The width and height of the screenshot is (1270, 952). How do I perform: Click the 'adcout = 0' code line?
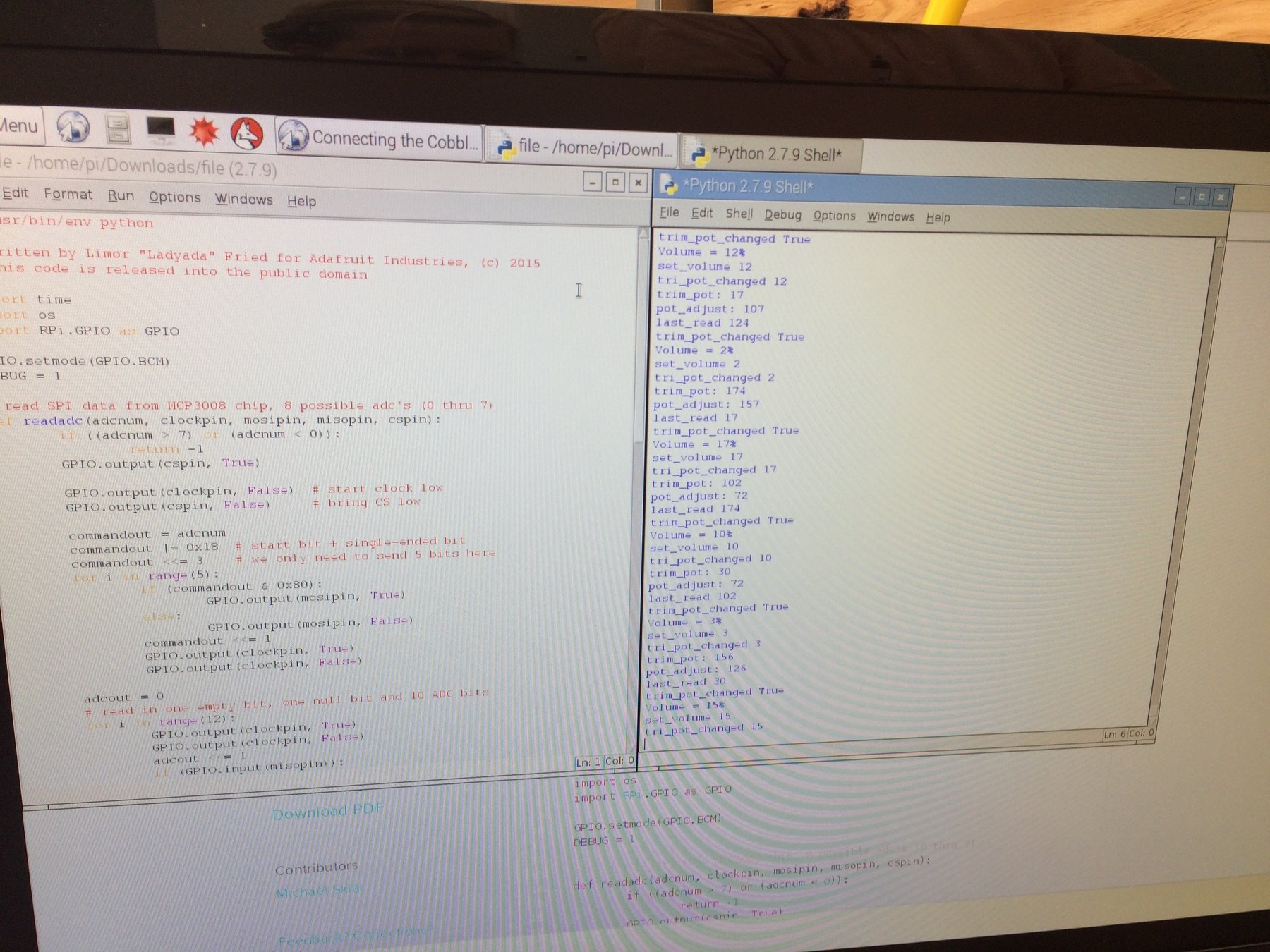click(x=123, y=698)
